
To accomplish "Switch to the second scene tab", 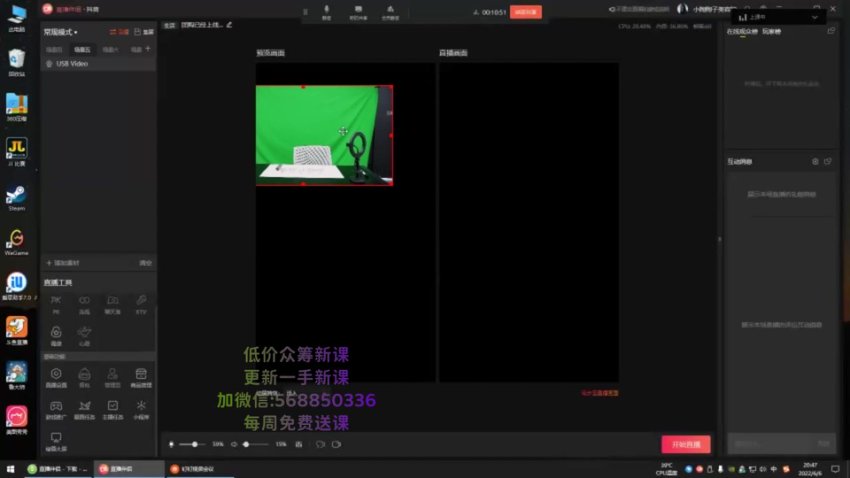I will (x=82, y=48).
